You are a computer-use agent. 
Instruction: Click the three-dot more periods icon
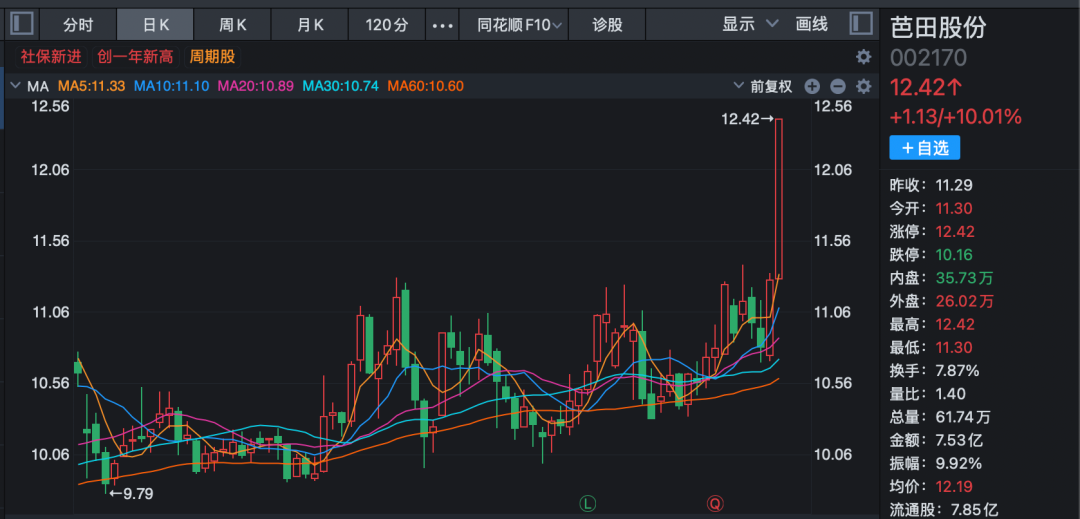(441, 25)
